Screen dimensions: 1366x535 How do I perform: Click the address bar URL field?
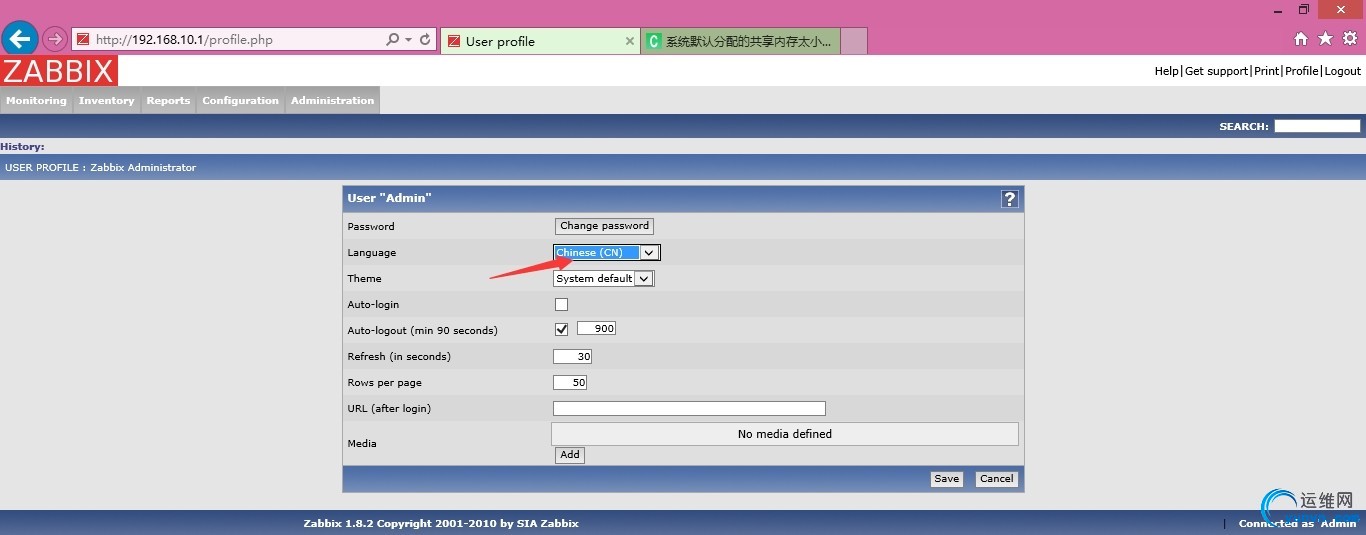pyautogui.click(x=230, y=40)
